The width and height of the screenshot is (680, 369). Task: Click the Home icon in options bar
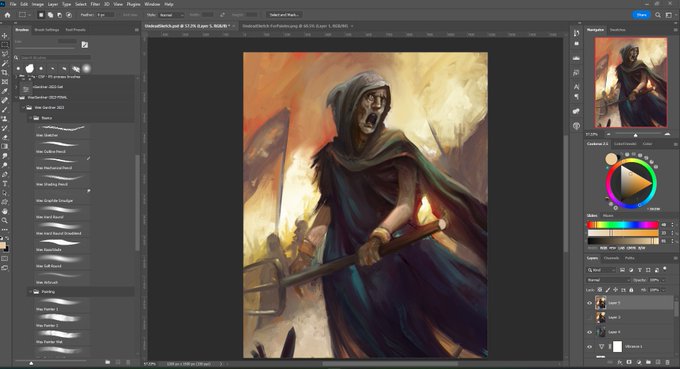click(7, 15)
